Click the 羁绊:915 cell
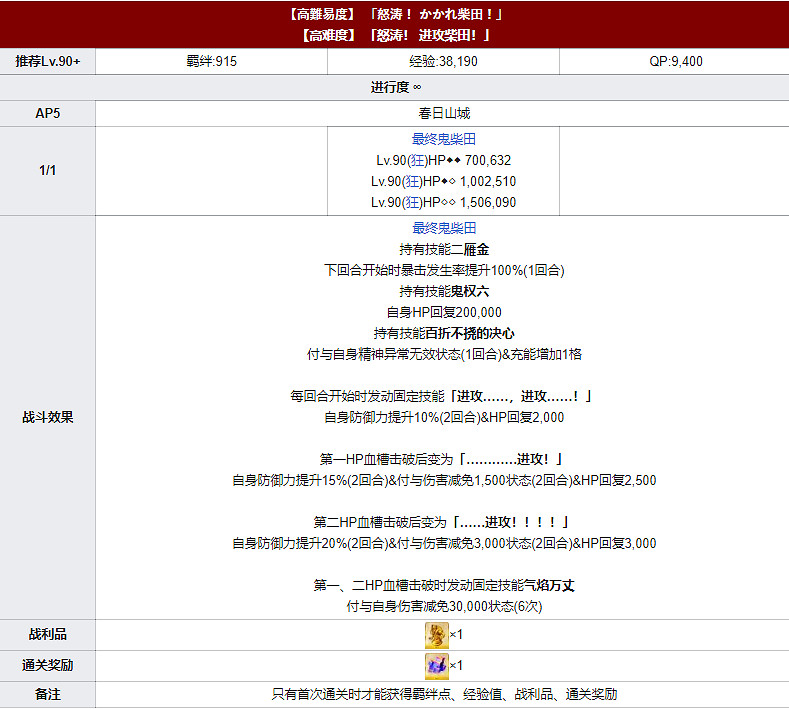This screenshot has height=709, width=789. [x=211, y=61]
